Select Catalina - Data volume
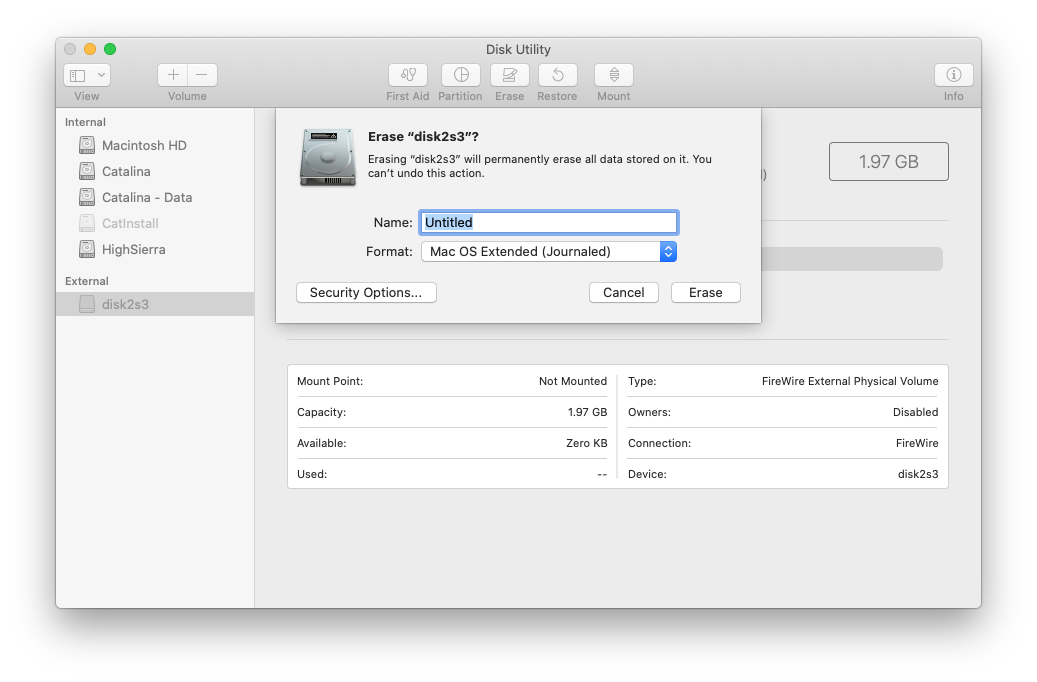Image resolution: width=1037 pixels, height=682 pixels. tap(155, 197)
